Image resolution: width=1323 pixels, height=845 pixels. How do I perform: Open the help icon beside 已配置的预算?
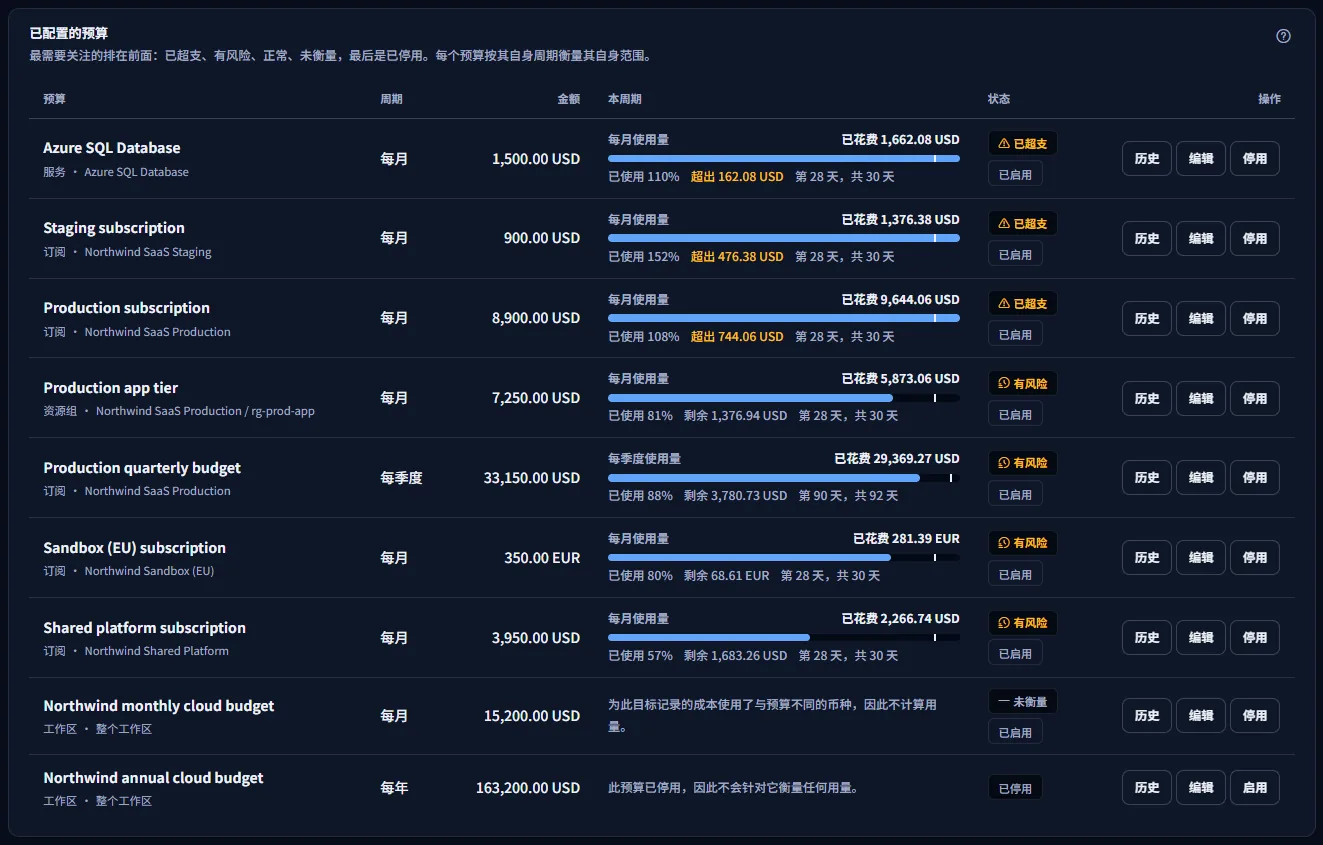coord(1284,36)
